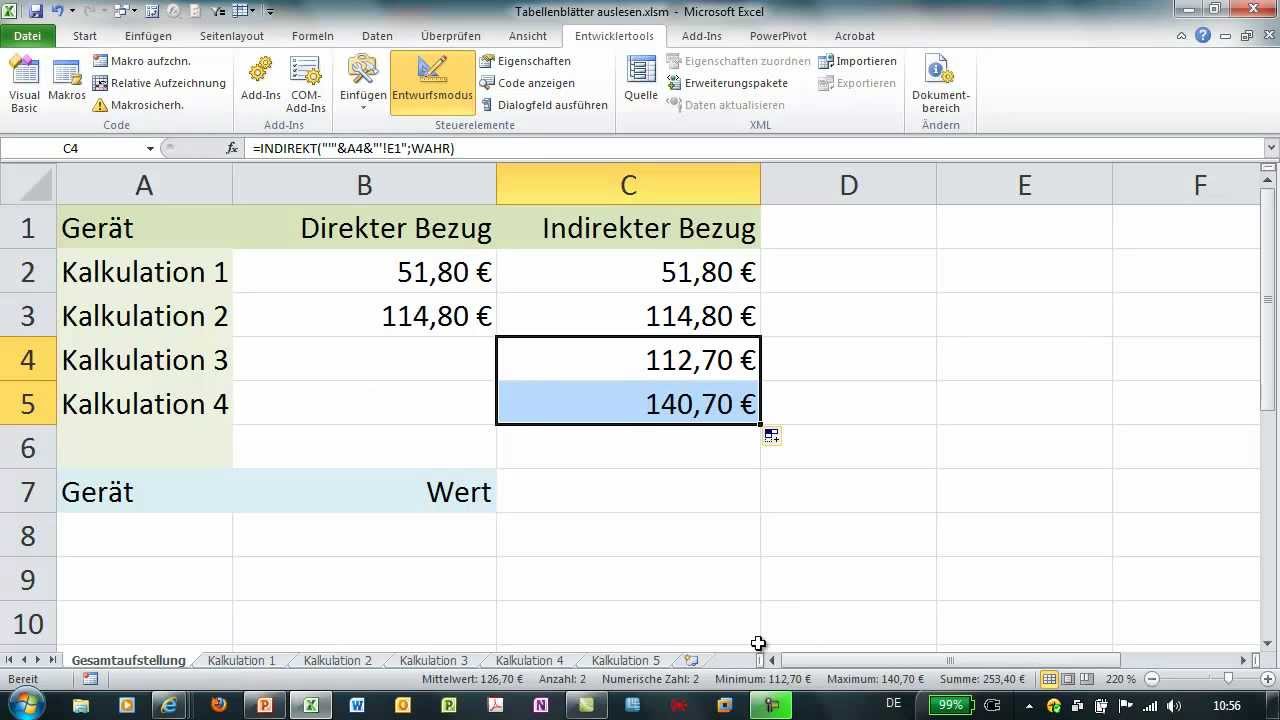Click Code anzeigen
This screenshot has width=1280, height=720.
tap(527, 83)
